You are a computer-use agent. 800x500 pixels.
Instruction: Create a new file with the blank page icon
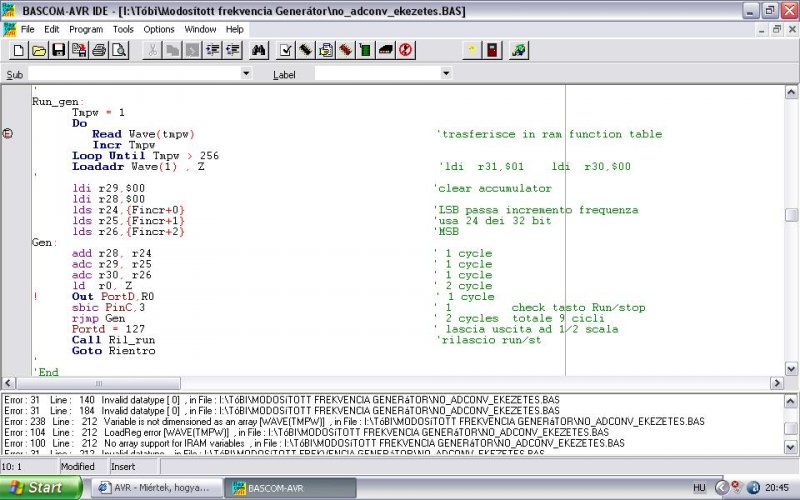18,50
